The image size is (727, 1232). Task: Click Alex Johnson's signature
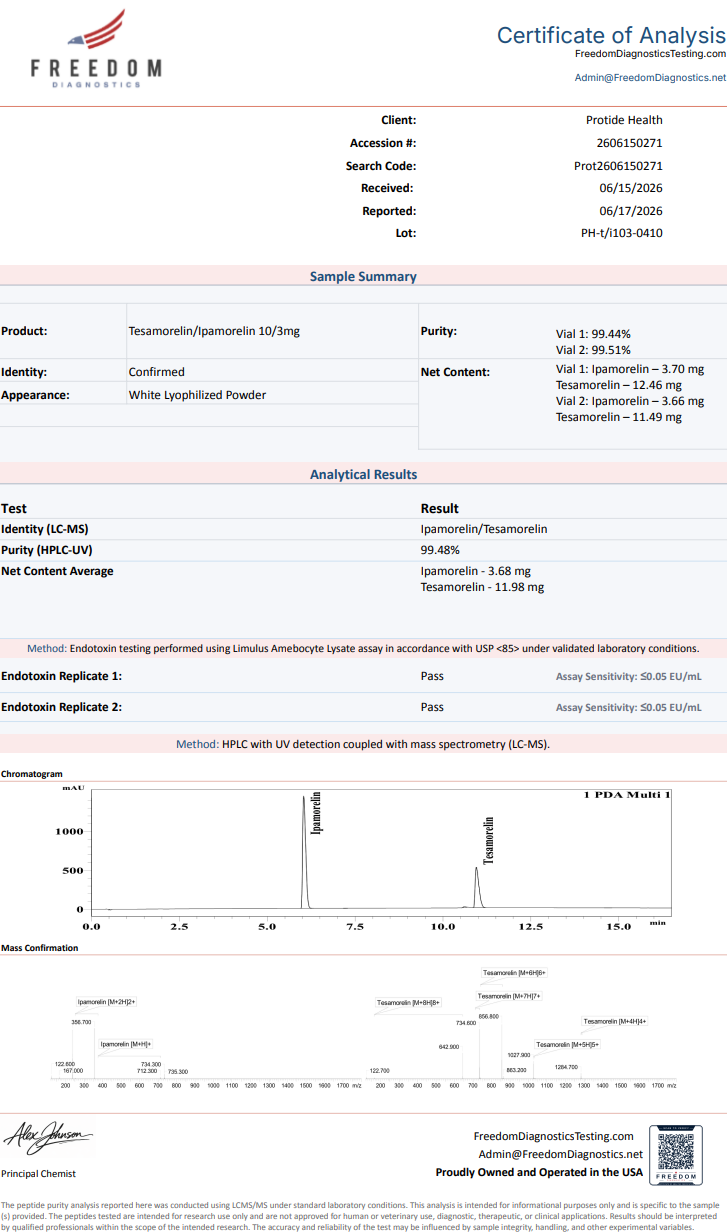point(47,1137)
